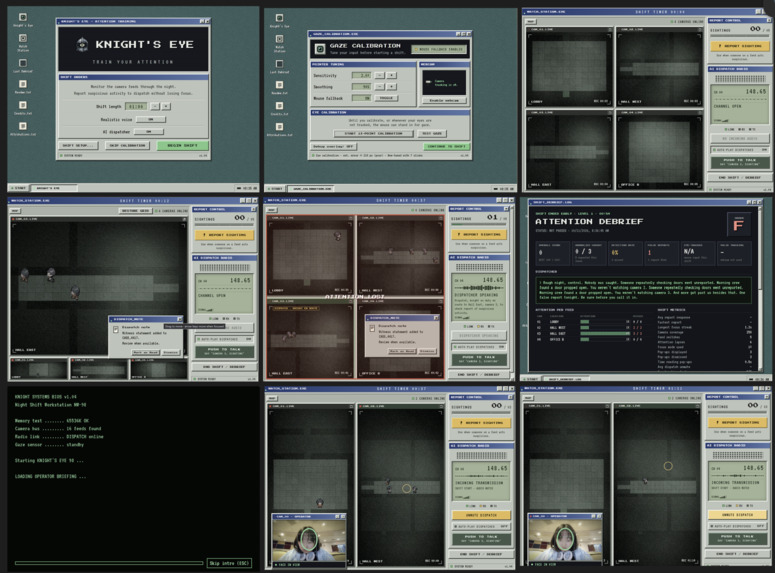Screen dimensions: 775x573
Task: Open Last Debrief icon on Gaze Calibration desktop
Action: coord(279,64)
